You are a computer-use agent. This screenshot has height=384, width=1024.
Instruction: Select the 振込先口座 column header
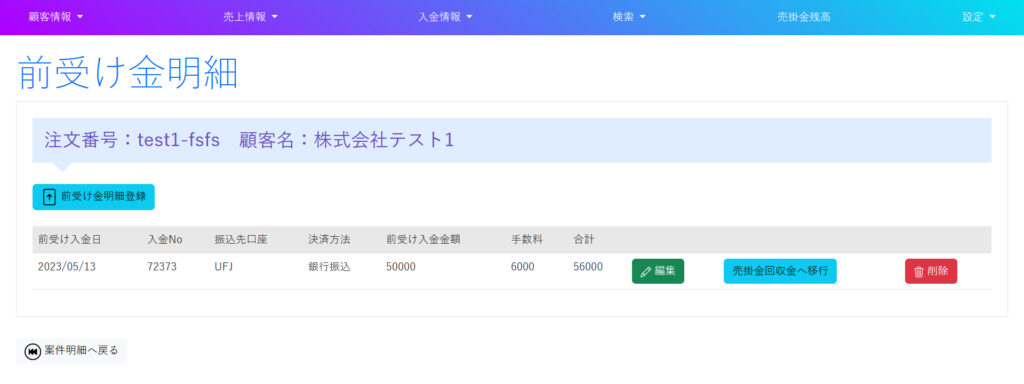click(x=241, y=240)
